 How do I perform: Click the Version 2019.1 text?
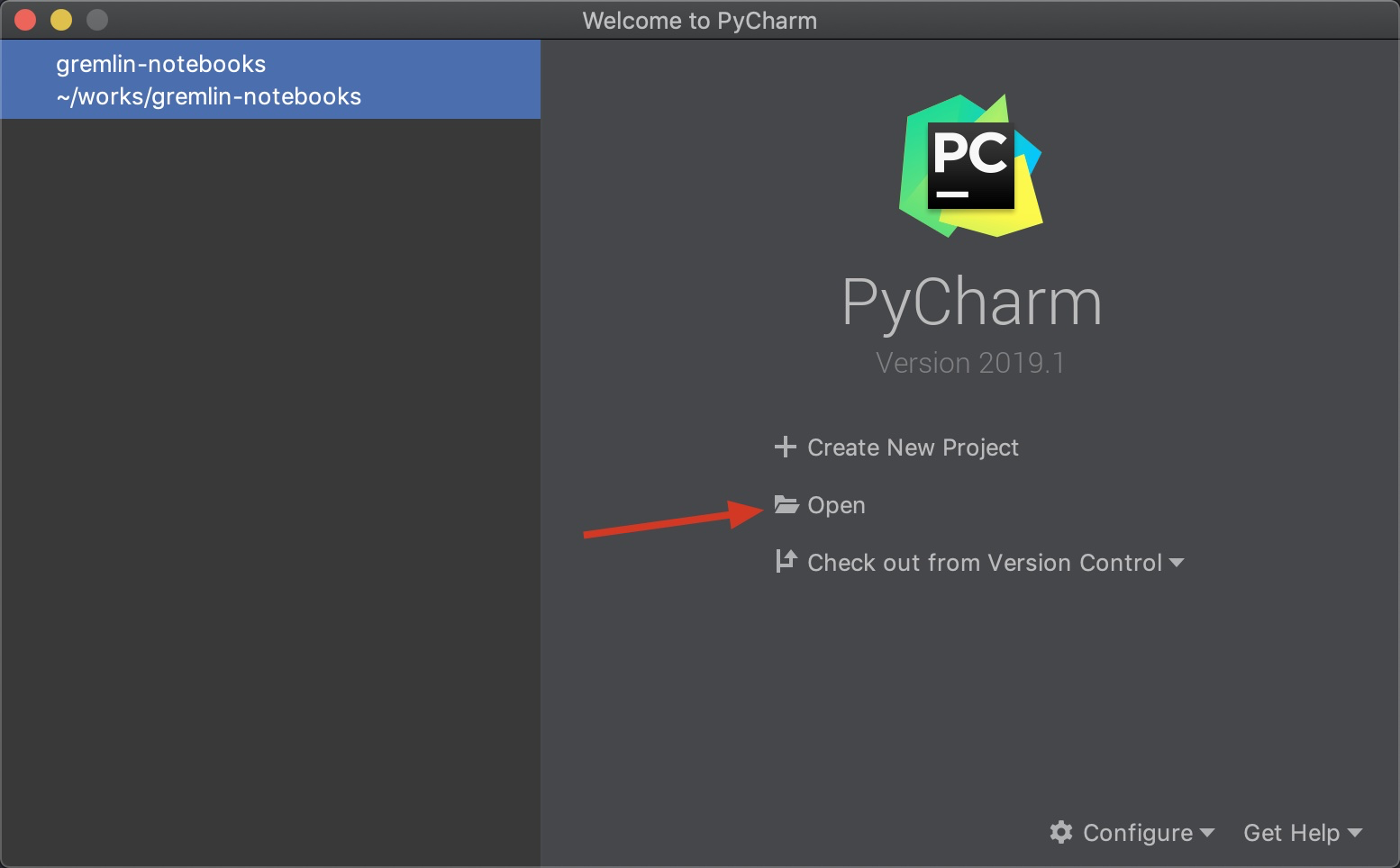click(970, 363)
